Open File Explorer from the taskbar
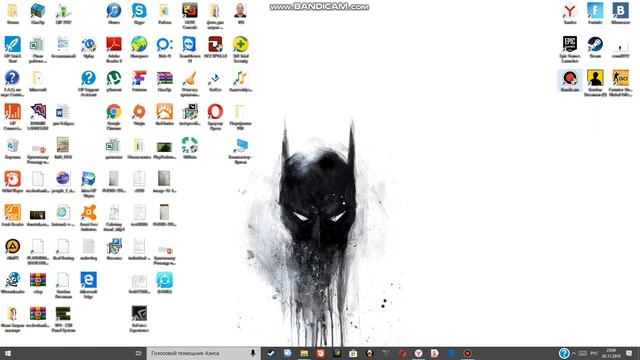This screenshot has height=360, width=640. pos(304,353)
